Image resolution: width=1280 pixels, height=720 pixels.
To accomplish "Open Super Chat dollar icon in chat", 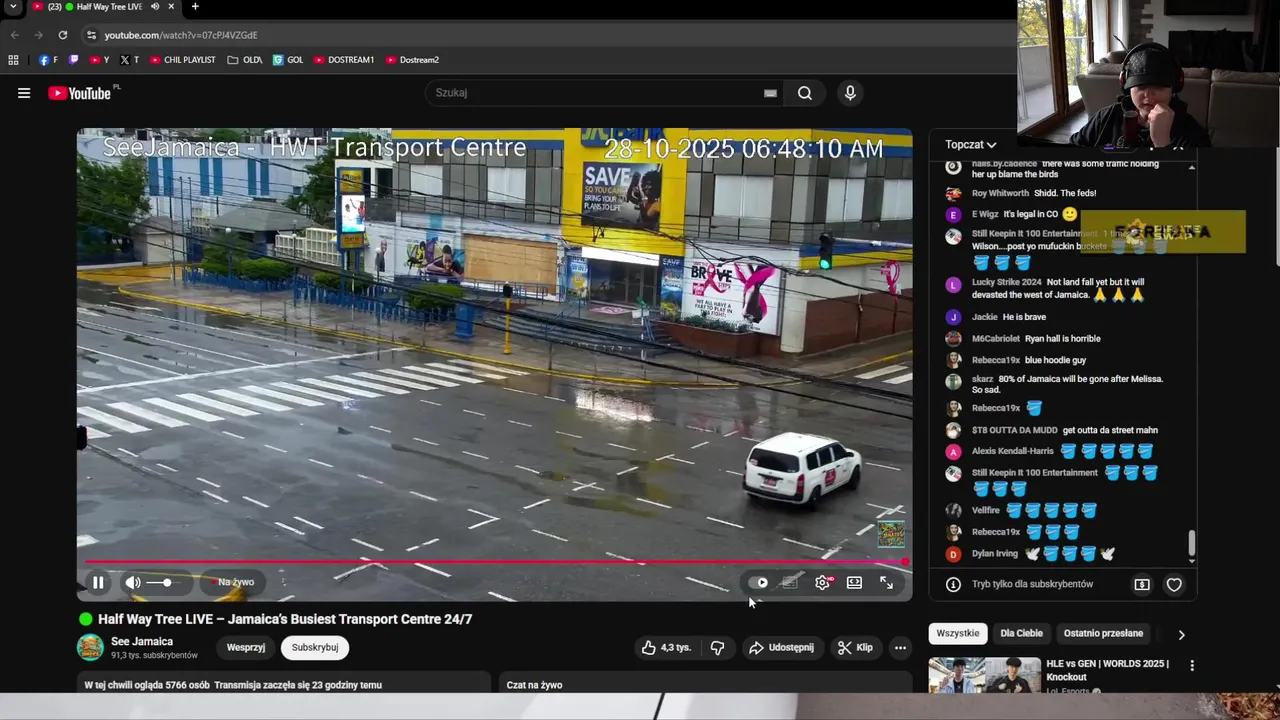I will pyautogui.click(x=1142, y=584).
